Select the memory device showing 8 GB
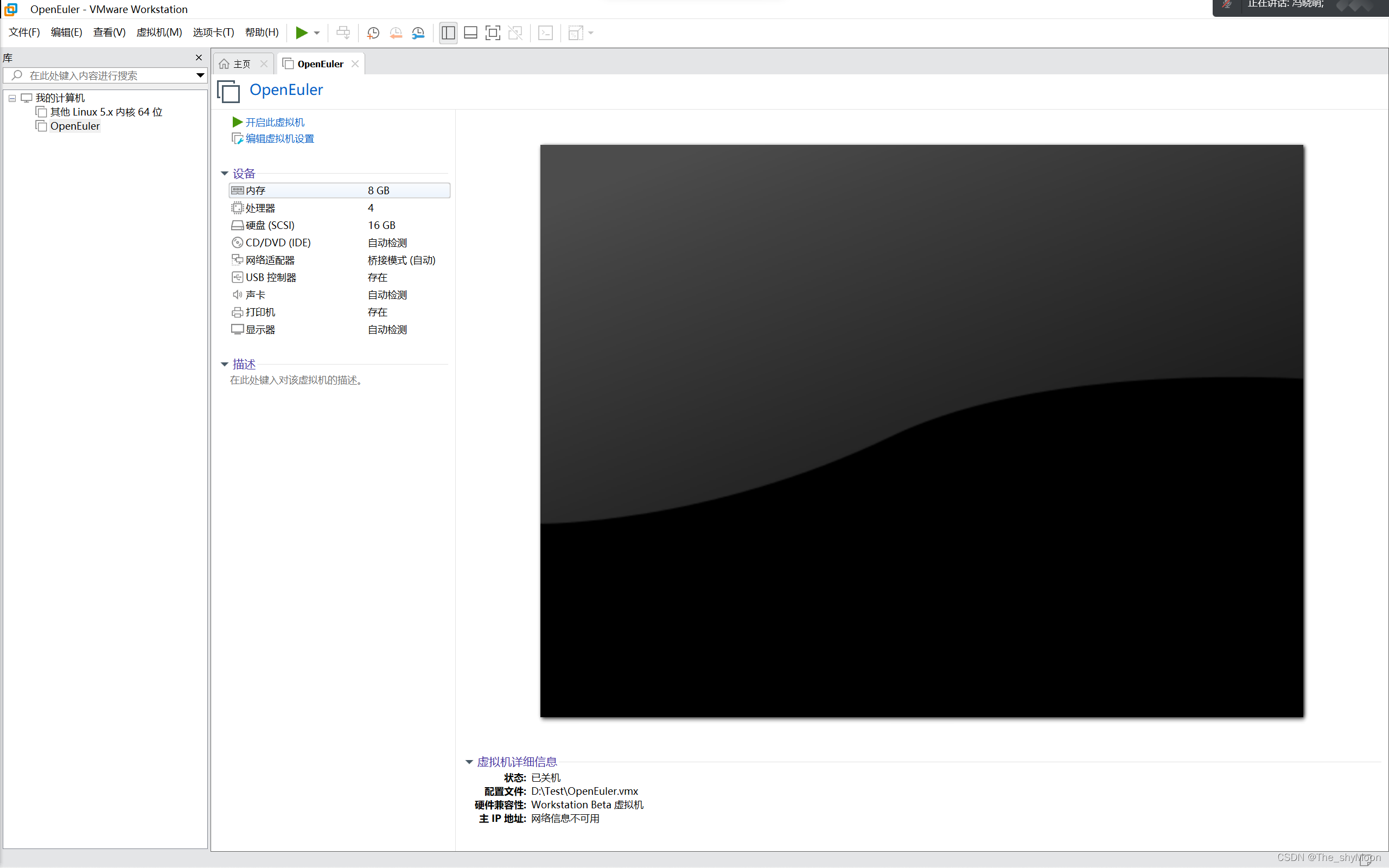The image size is (1389, 868). pos(339,190)
